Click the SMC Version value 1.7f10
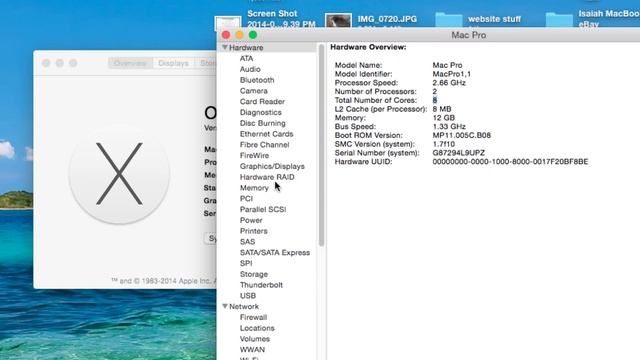640x360 pixels. (x=444, y=144)
